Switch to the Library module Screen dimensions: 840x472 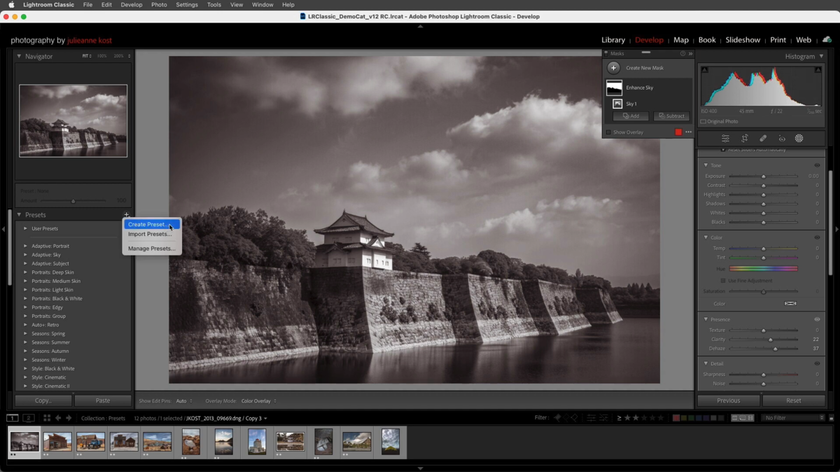pos(613,40)
